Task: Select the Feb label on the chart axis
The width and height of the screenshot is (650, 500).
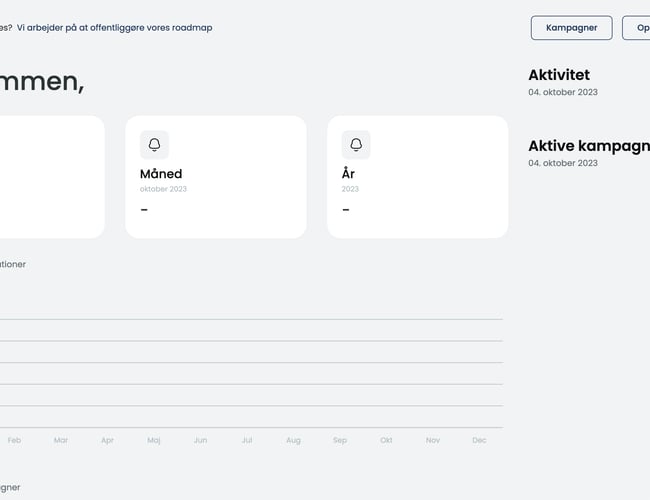Action: point(14,440)
